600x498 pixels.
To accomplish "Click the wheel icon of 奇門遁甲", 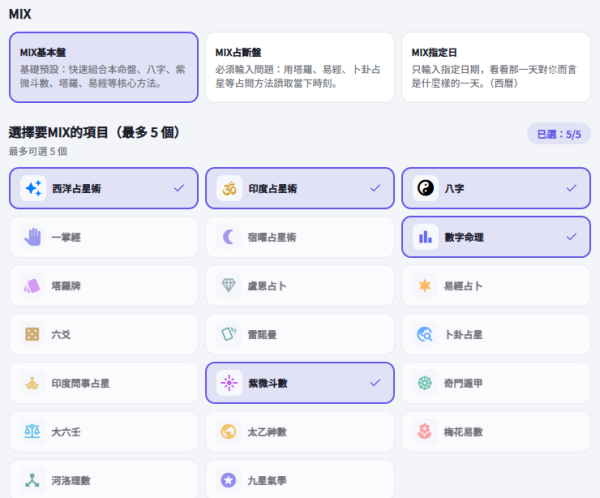I will click(425, 383).
